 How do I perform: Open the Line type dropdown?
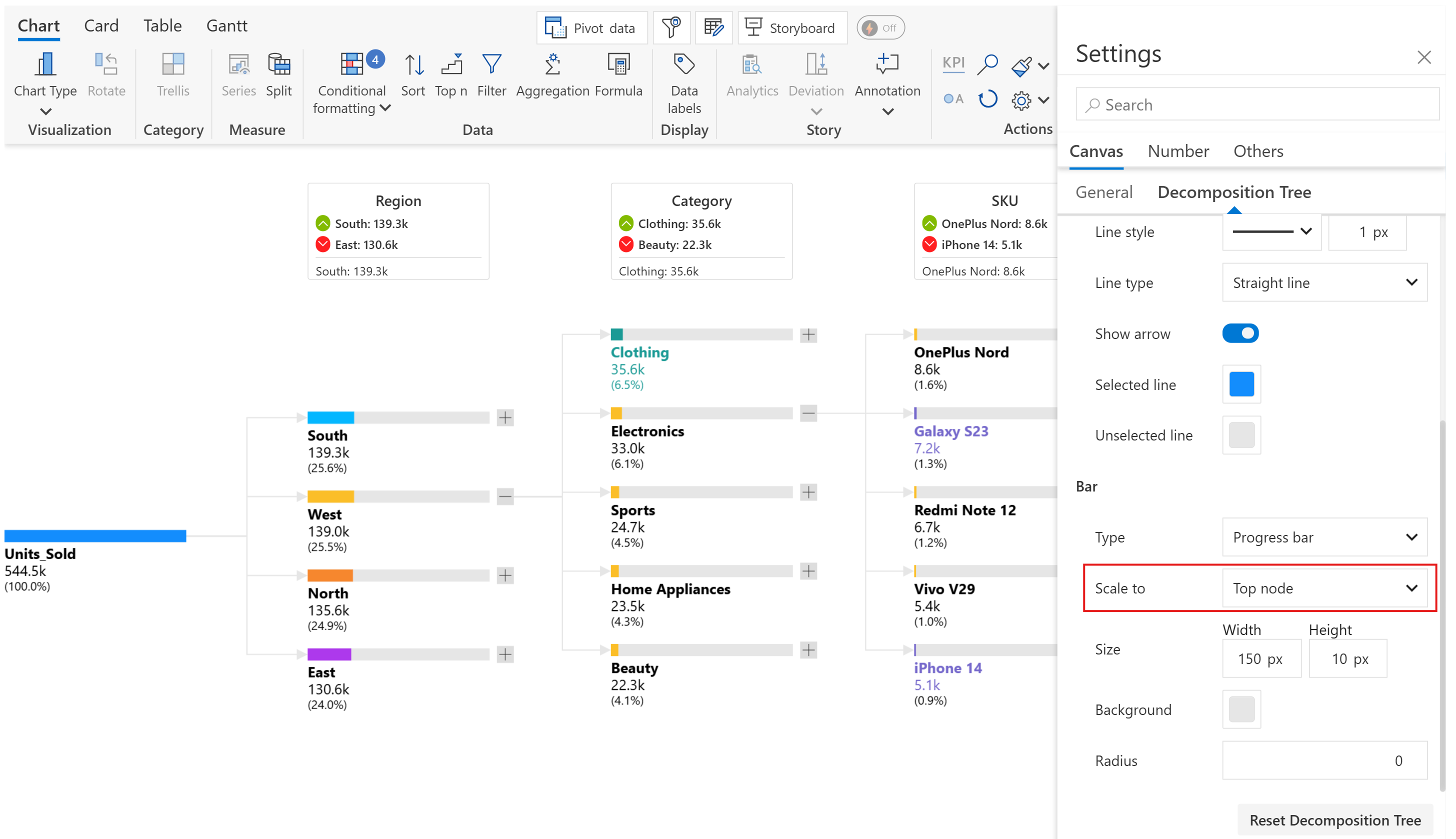click(1324, 283)
